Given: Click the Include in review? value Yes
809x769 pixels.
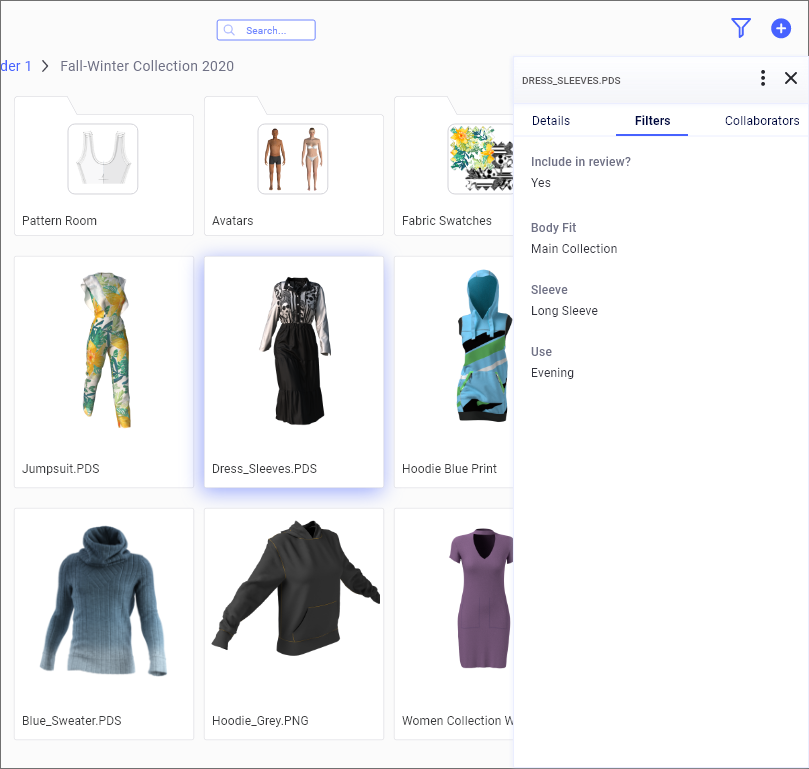Looking at the screenshot, I should 540,183.
